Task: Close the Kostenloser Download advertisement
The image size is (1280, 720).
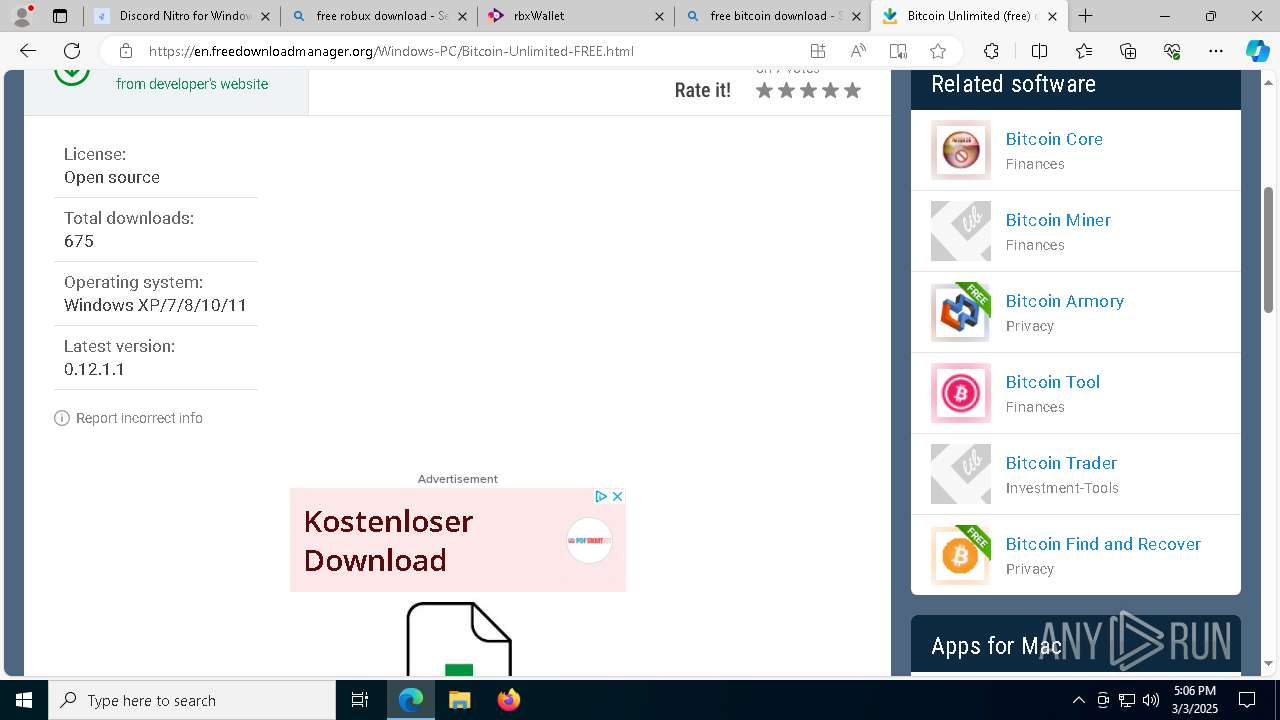Action: click(617, 496)
